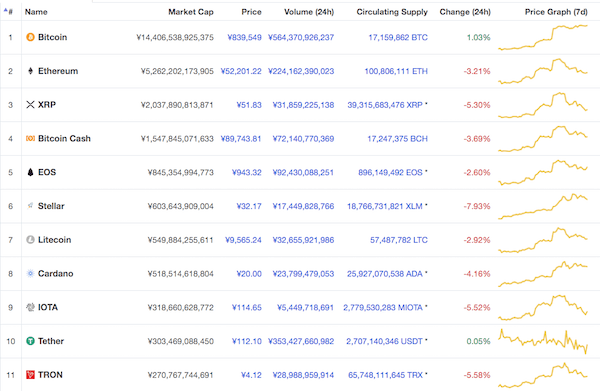The width and height of the screenshot is (600, 391).
Task: Open Bitcoin 24h volume ¥564,370,926,237 link
Action: [301, 37]
